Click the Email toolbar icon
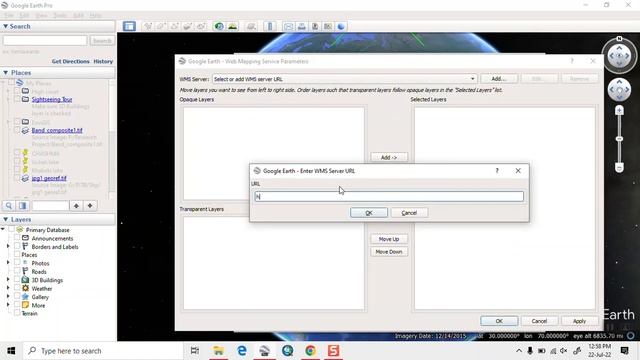The height and width of the screenshot is (360, 640). [288, 27]
